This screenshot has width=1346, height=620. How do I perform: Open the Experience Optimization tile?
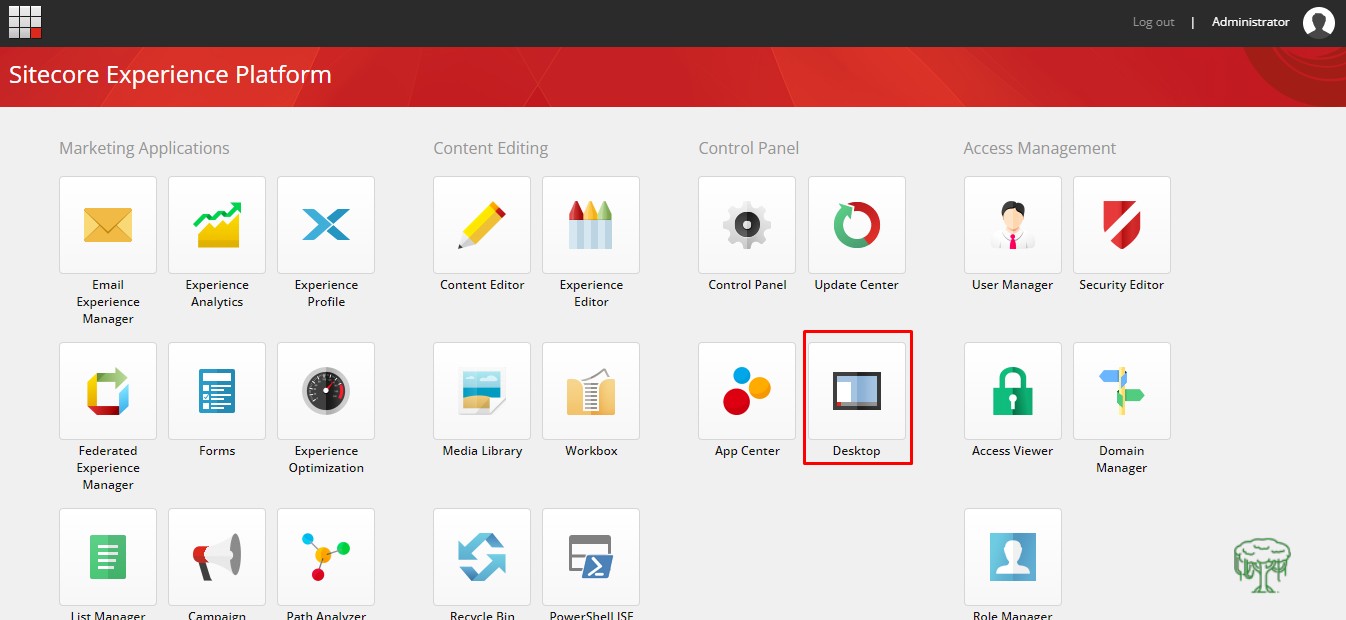[326, 391]
